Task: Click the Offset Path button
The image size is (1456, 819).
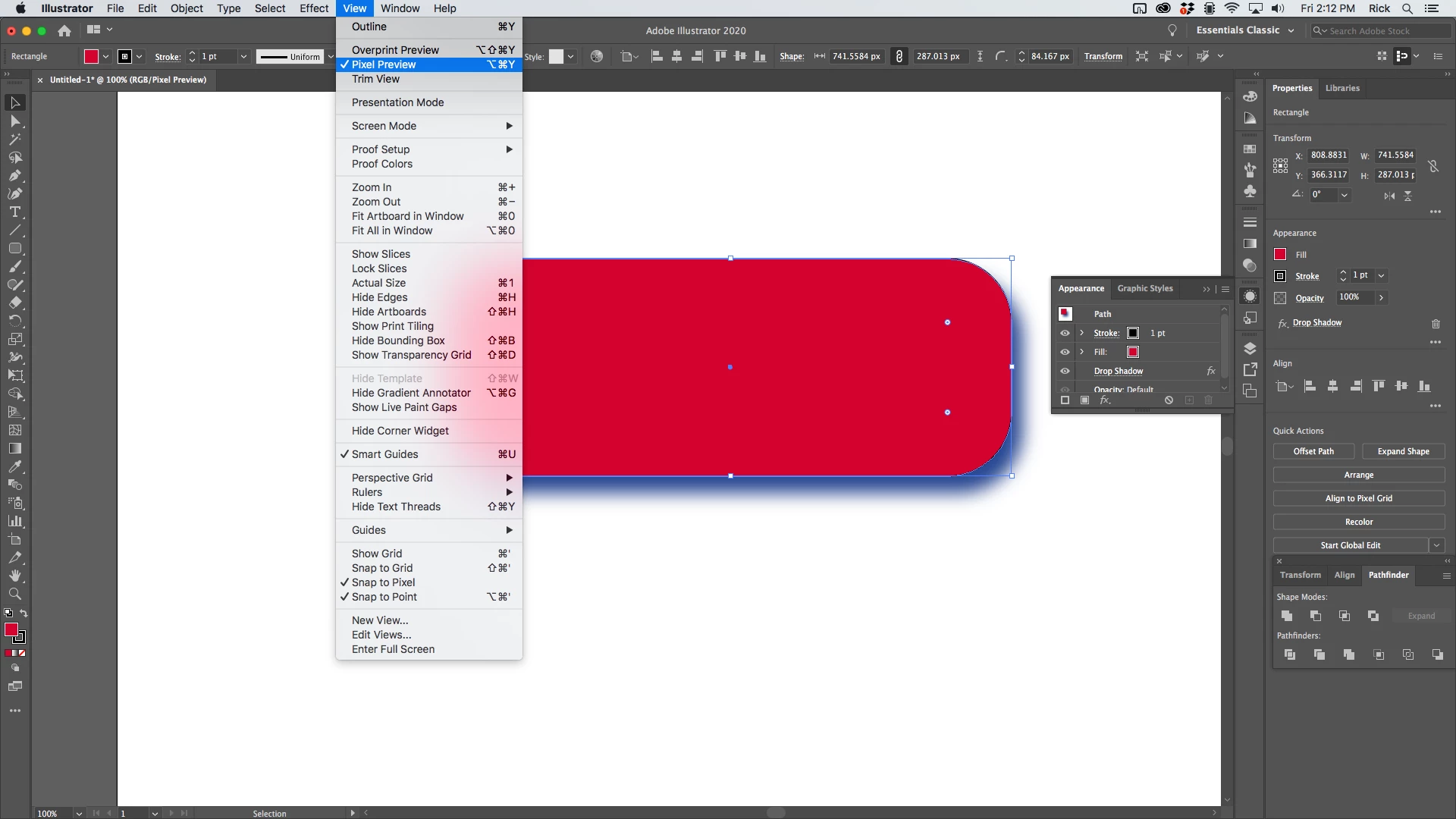Action: [1313, 451]
